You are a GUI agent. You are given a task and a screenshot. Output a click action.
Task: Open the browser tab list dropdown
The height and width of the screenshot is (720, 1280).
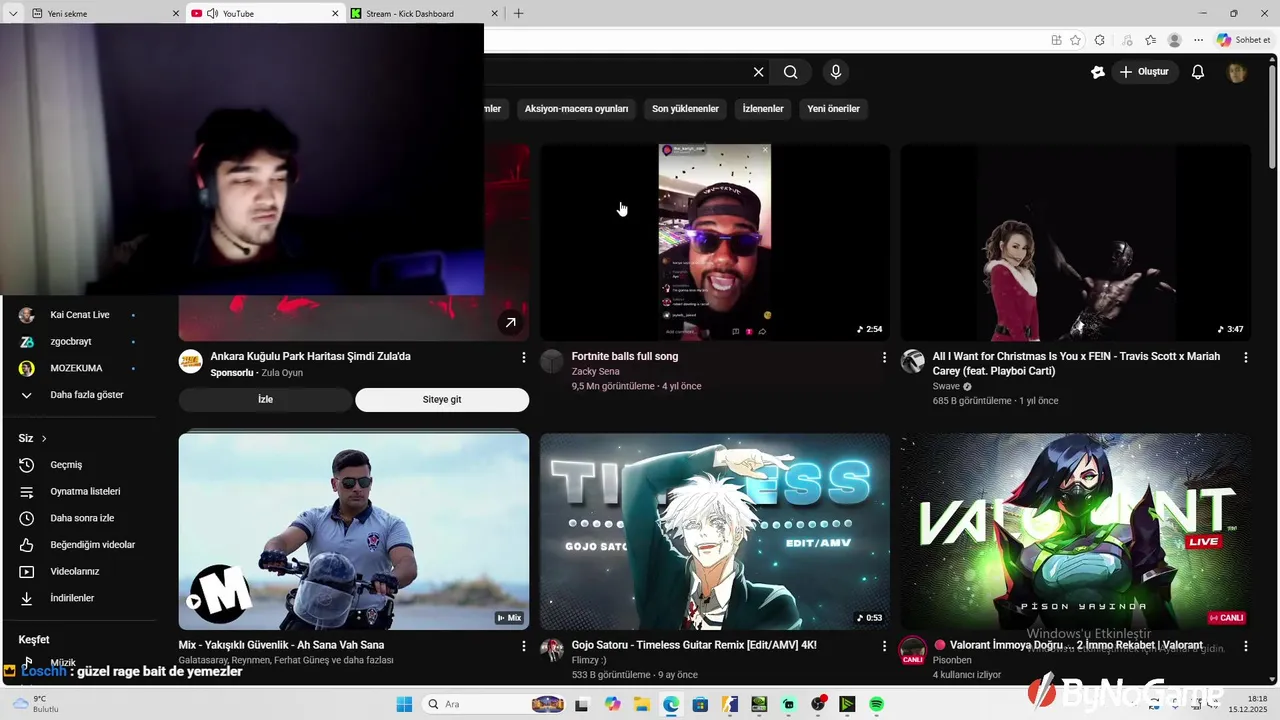tap(13, 13)
